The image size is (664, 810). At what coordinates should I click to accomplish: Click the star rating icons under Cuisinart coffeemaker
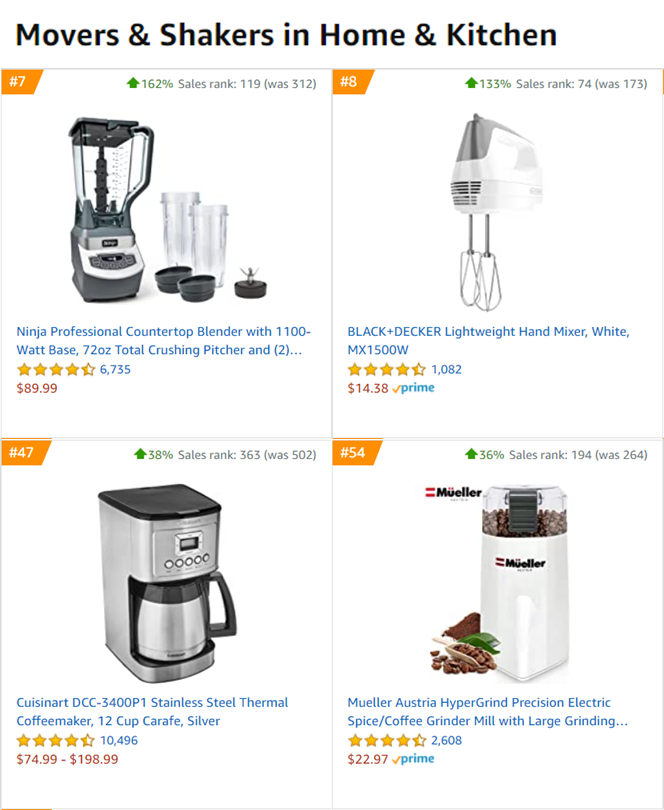tap(56, 740)
